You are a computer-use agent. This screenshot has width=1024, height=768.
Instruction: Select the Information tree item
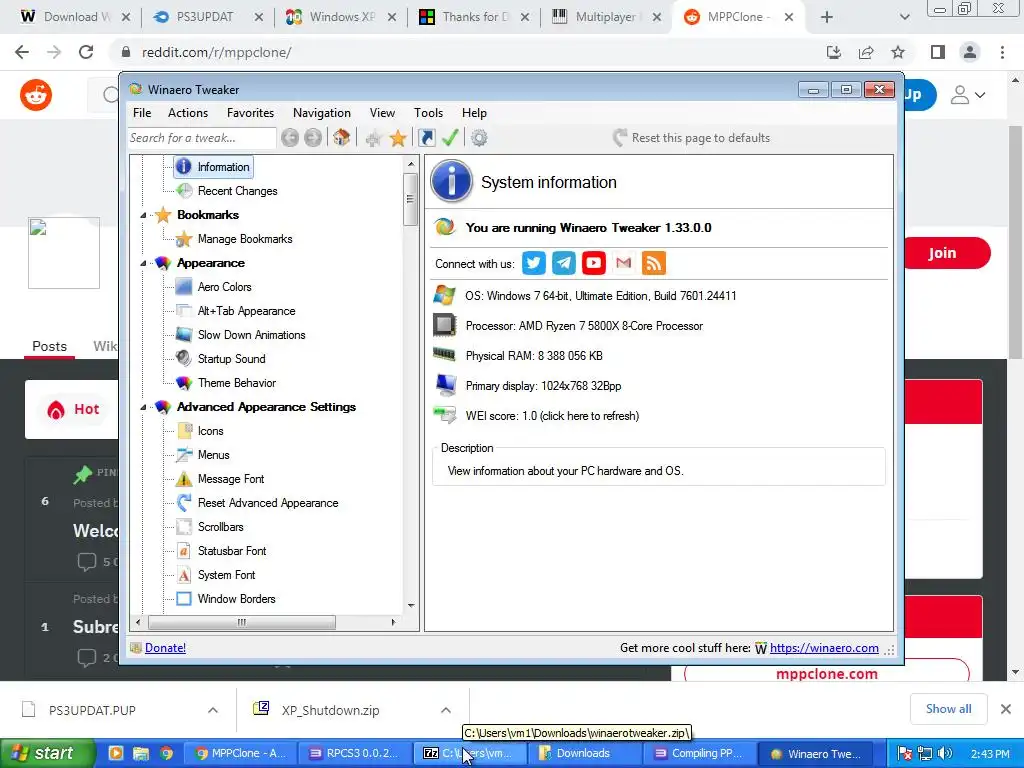coord(214,167)
